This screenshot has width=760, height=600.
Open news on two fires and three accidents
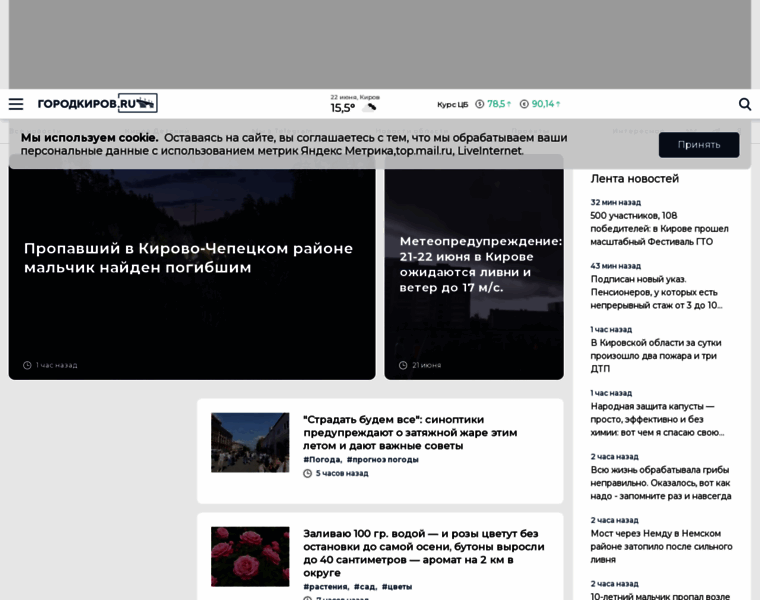click(x=656, y=356)
